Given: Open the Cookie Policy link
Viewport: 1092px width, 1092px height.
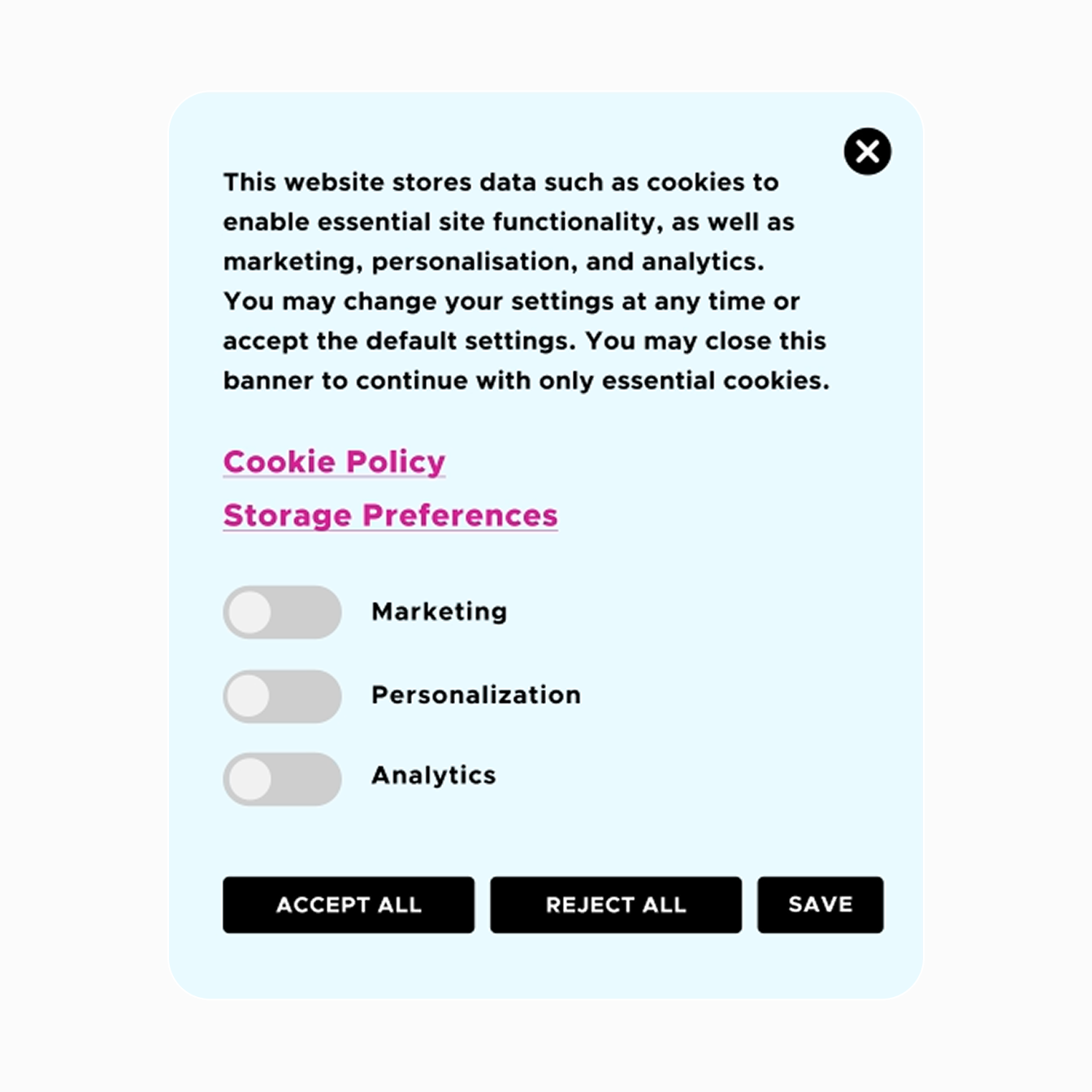Looking at the screenshot, I should tap(334, 461).
